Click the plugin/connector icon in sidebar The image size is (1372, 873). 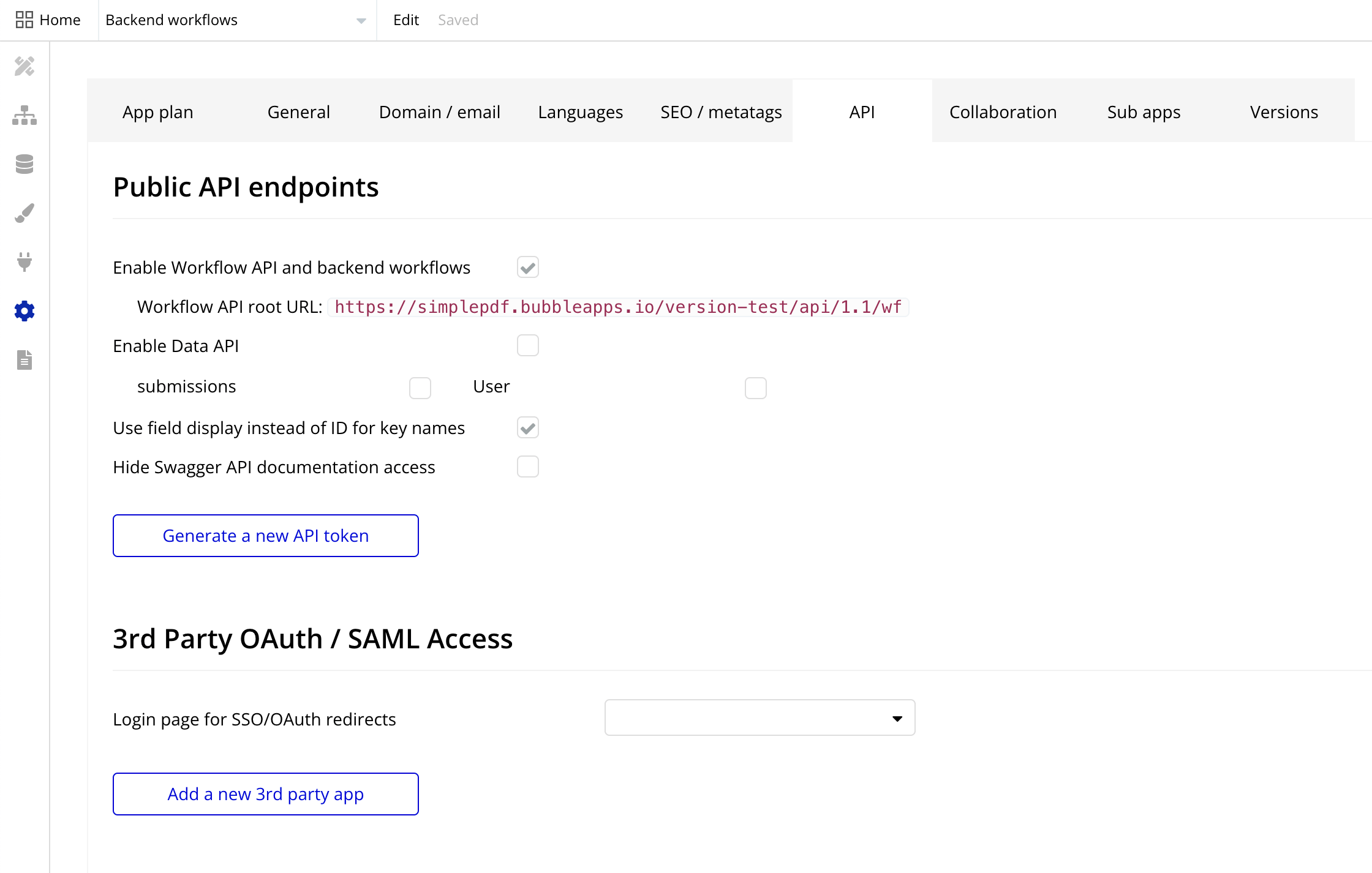tap(25, 262)
